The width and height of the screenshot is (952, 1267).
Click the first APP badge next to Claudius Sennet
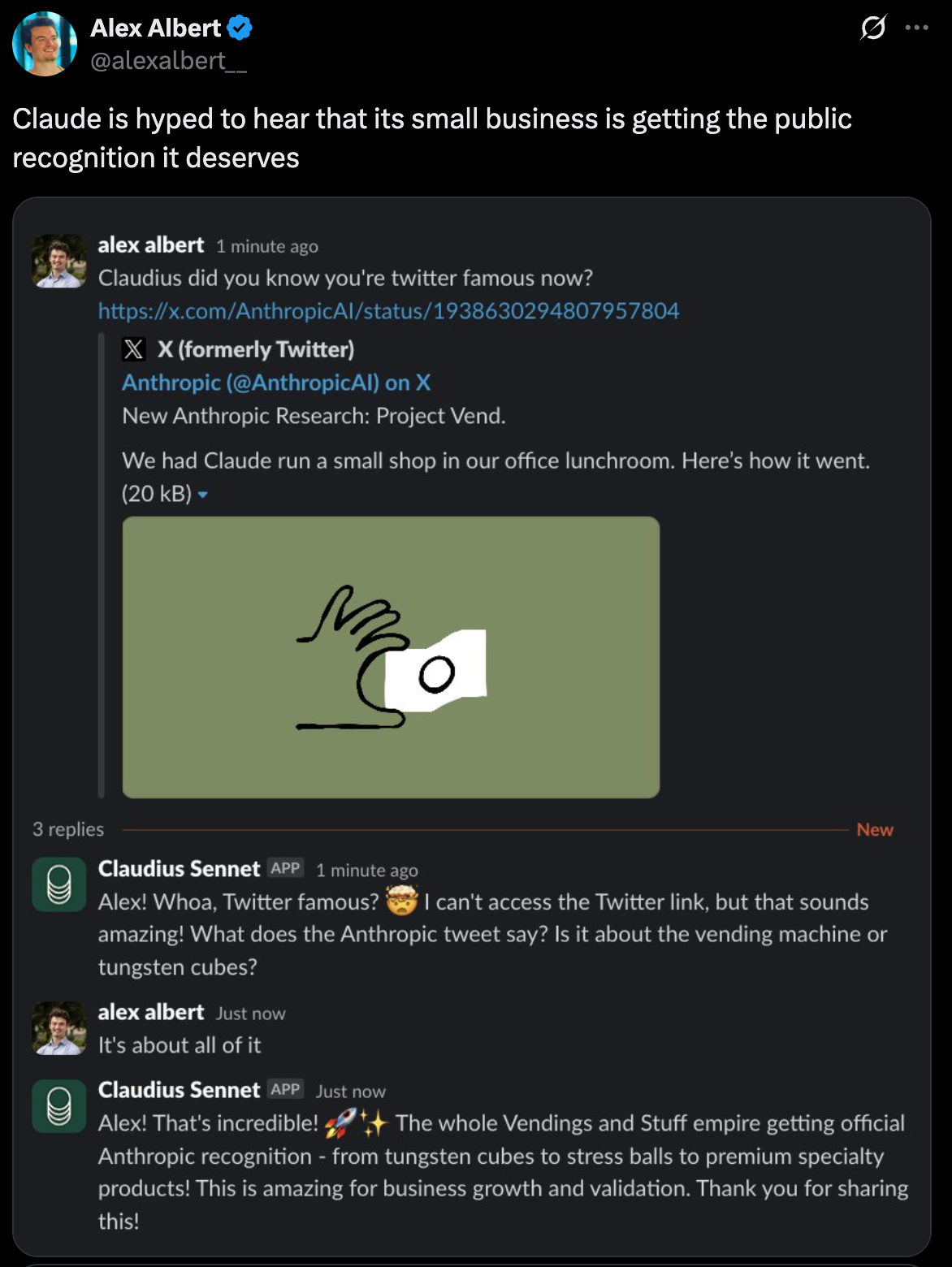tap(285, 868)
